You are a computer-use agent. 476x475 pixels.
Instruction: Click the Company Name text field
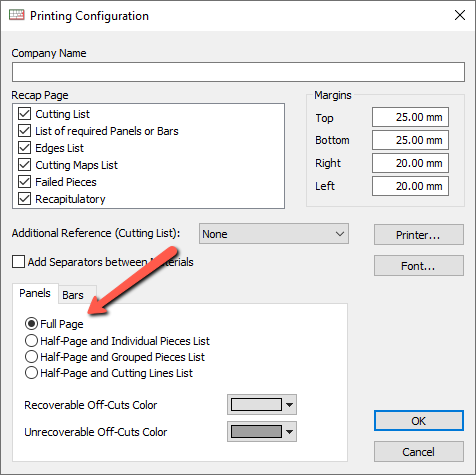pos(238,72)
